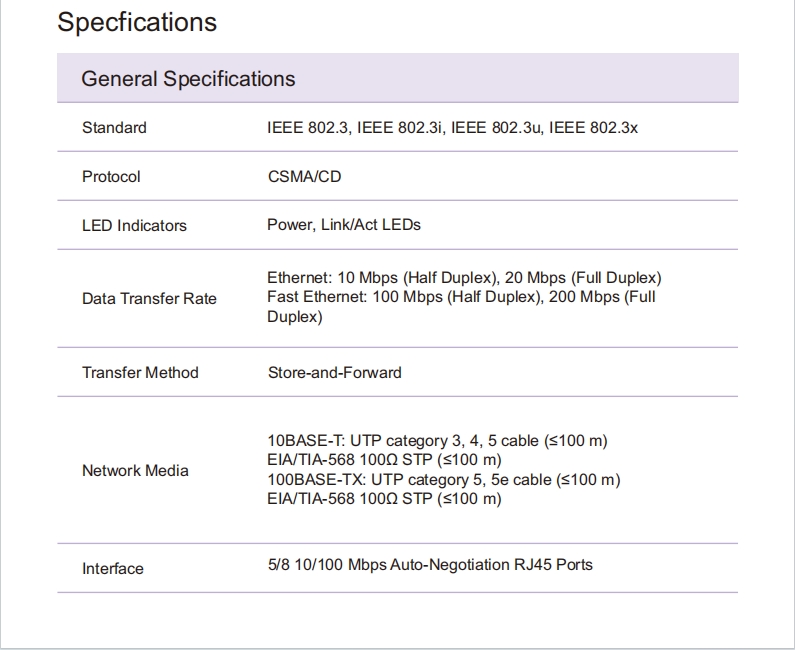795x650 pixels.
Task: Click the LED Indicators label
Action: [134, 226]
